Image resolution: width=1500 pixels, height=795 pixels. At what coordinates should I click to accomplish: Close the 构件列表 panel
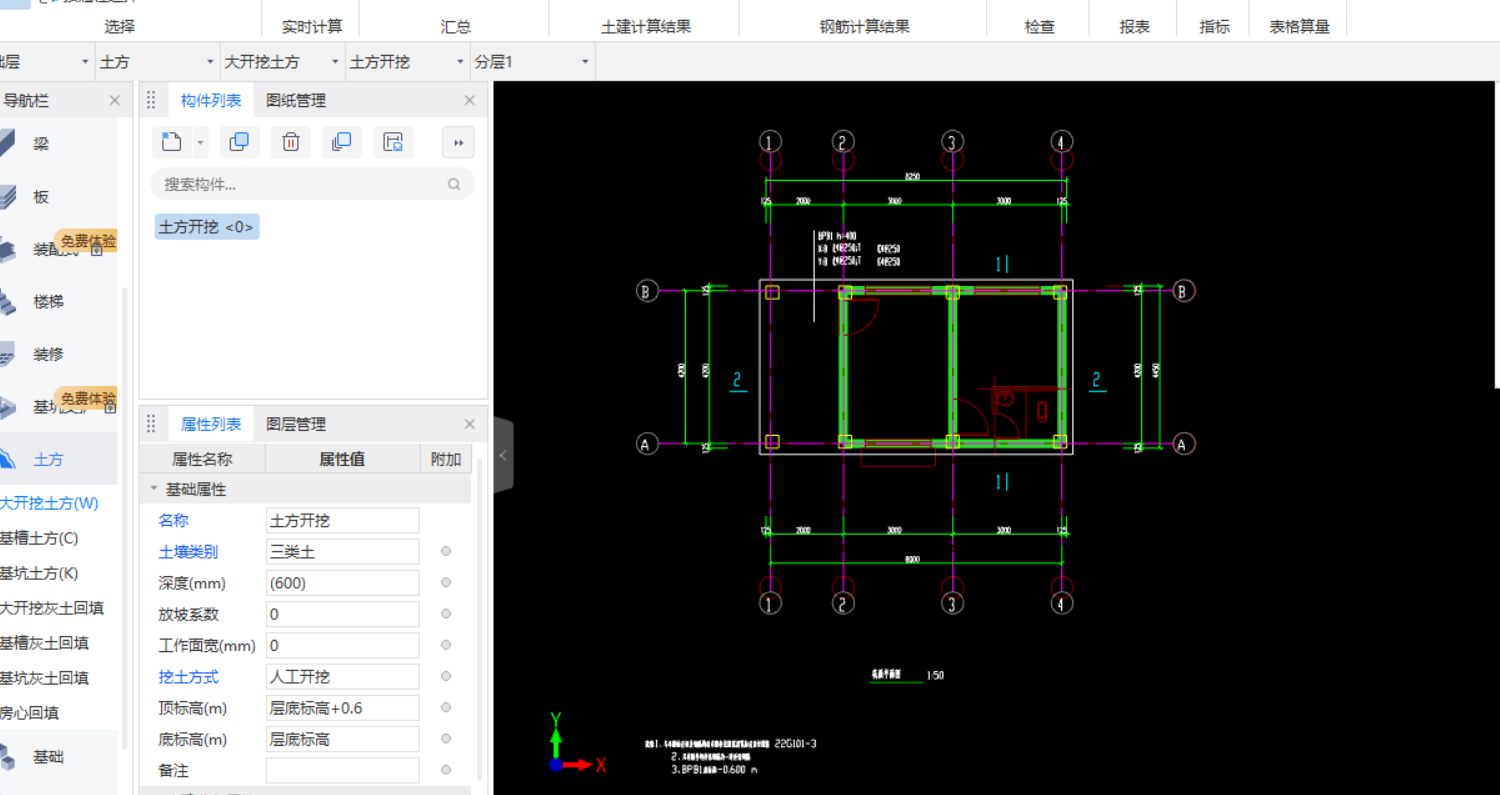coord(469,100)
